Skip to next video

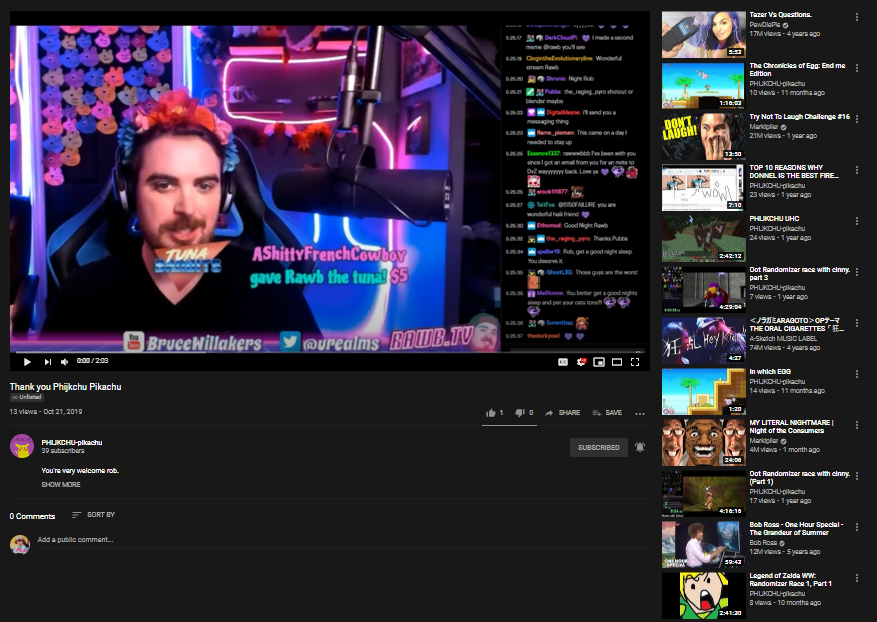(x=48, y=362)
